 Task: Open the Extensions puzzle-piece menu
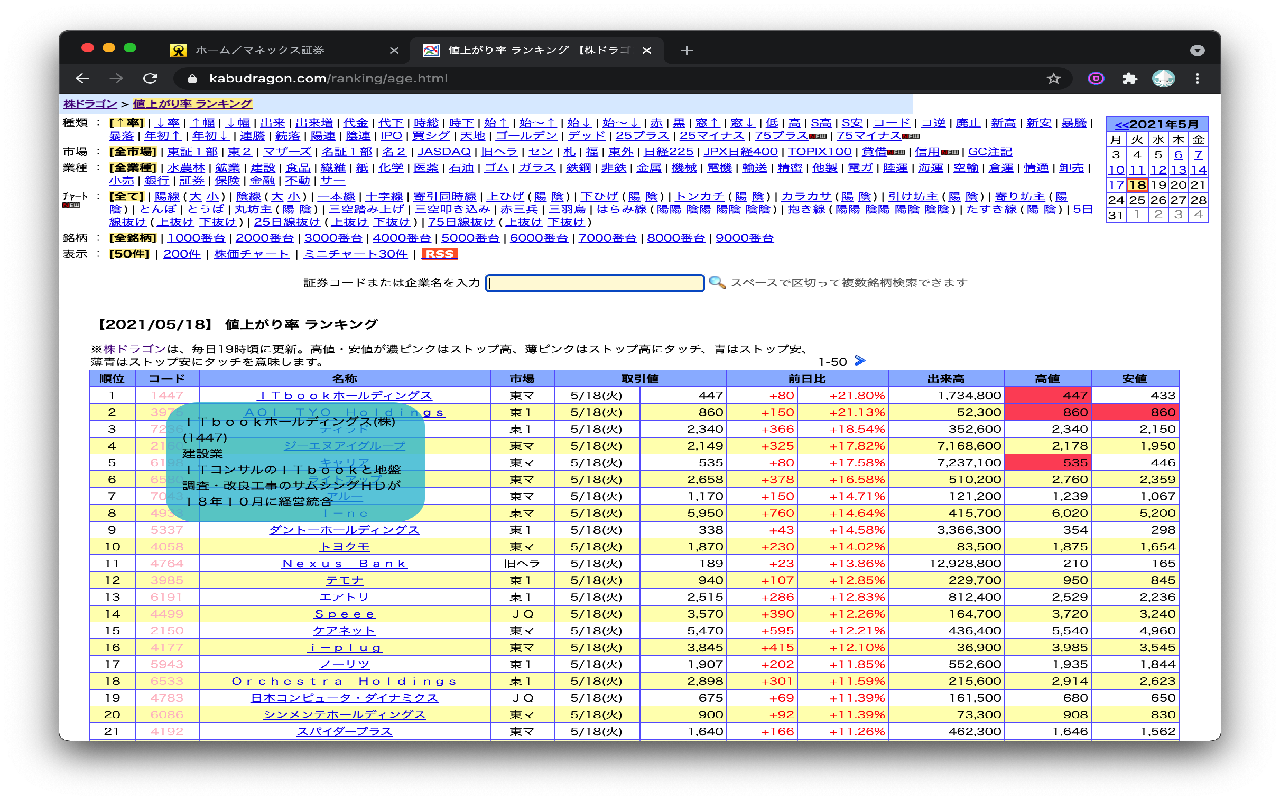[1130, 78]
